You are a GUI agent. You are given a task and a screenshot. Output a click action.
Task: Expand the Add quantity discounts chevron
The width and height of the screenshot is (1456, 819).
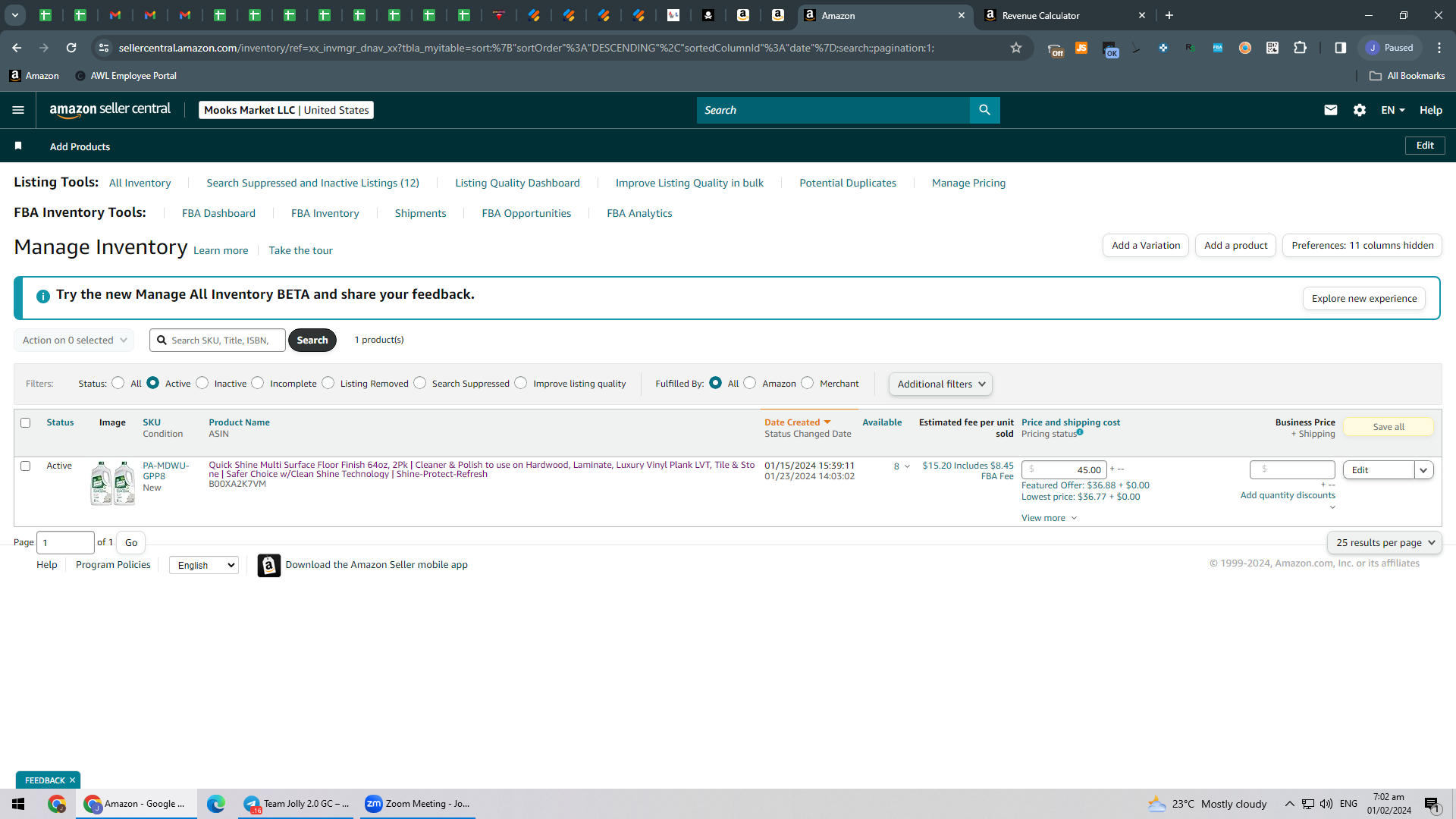click(1332, 507)
